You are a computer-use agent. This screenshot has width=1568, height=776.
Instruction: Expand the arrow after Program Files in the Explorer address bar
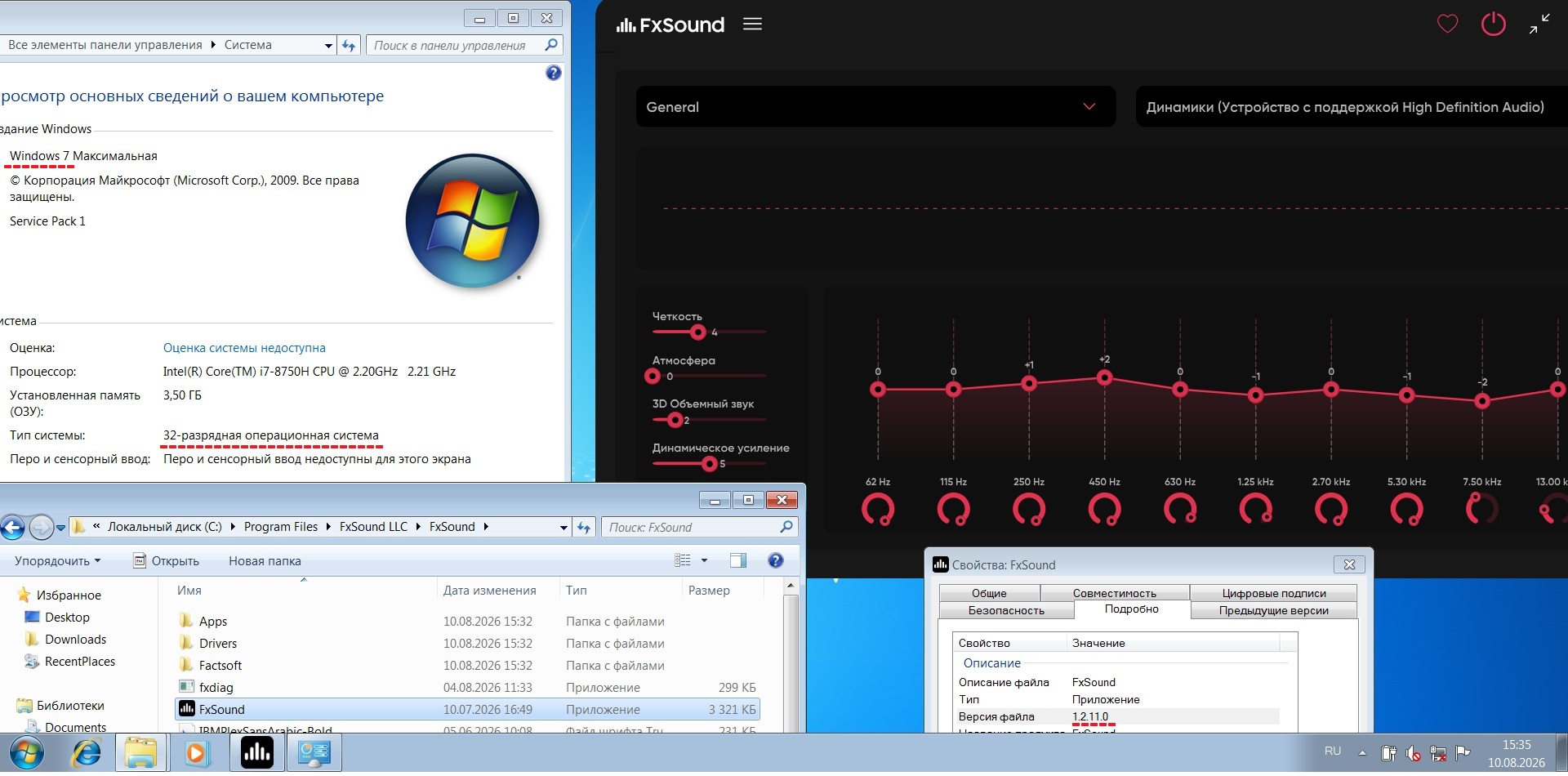pyautogui.click(x=327, y=527)
